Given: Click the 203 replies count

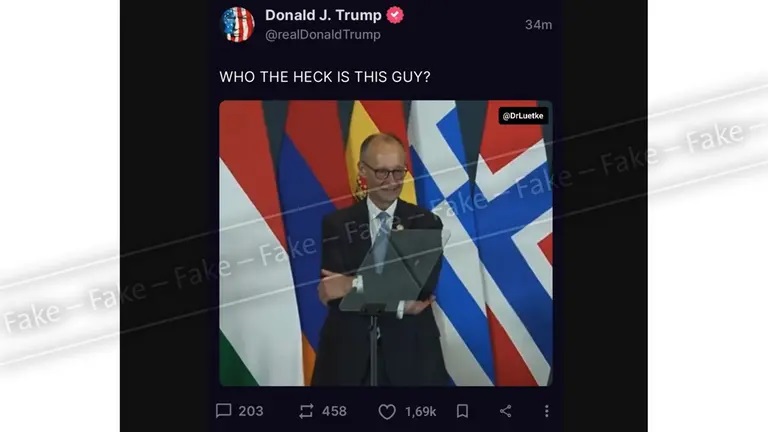Looking at the screenshot, I should pyautogui.click(x=251, y=411).
